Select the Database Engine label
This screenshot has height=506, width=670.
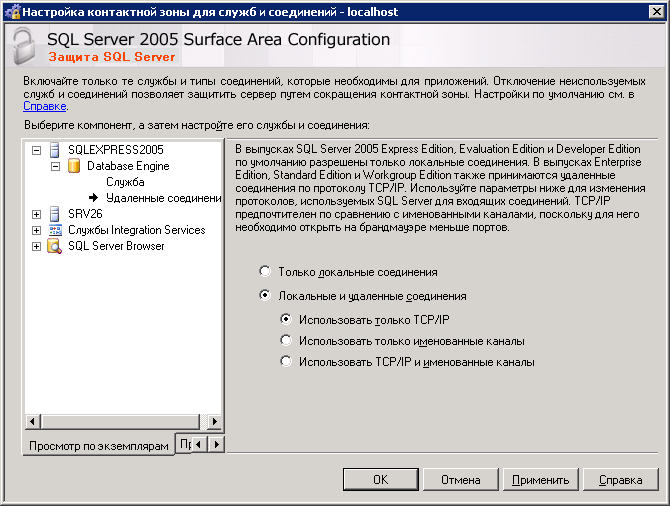tap(128, 166)
